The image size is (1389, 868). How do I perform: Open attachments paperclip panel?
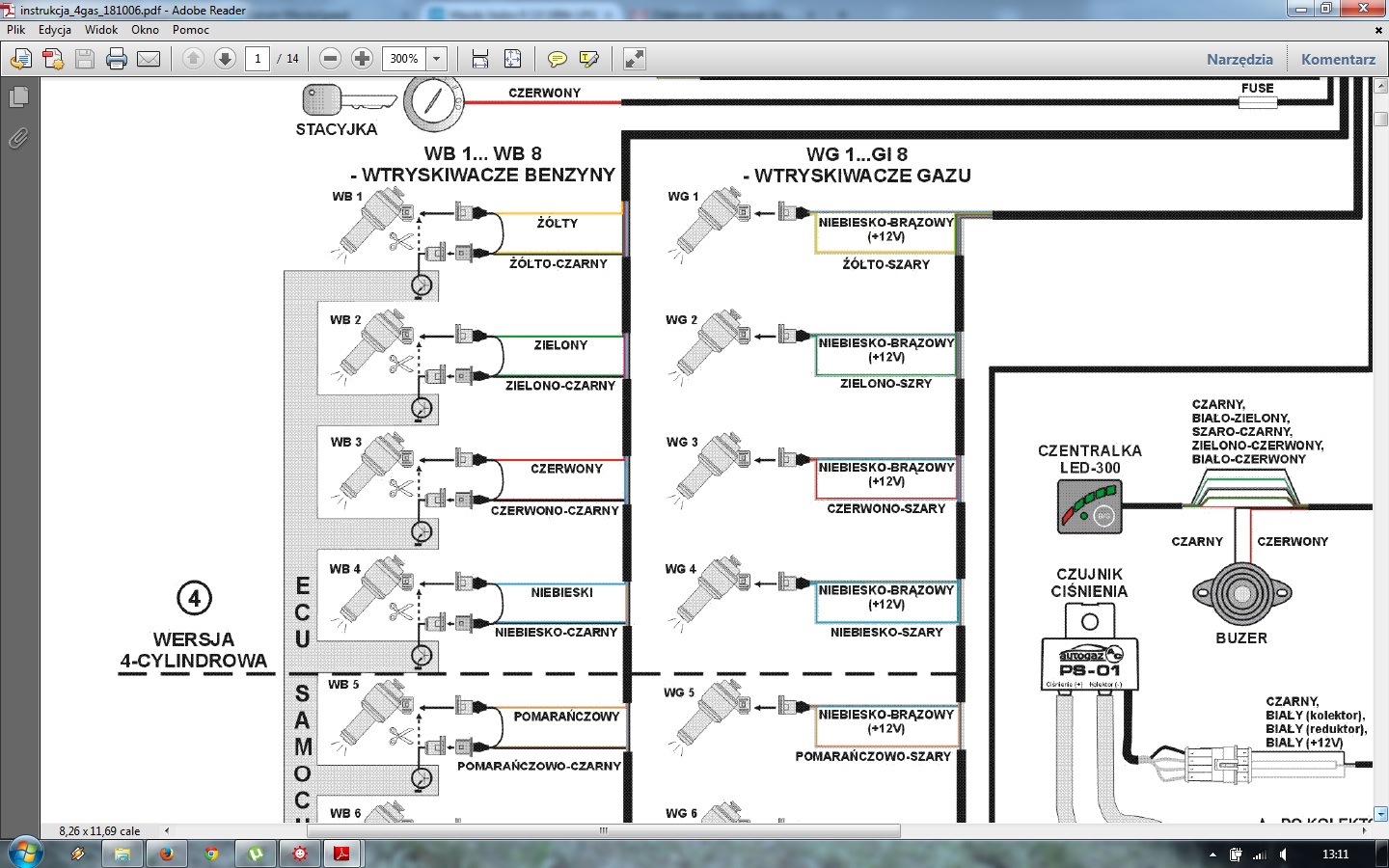[x=18, y=139]
